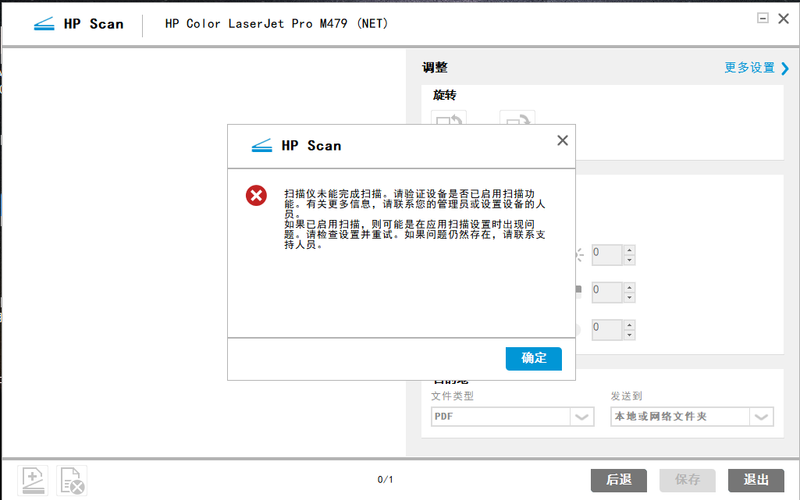The width and height of the screenshot is (800, 500).
Task: Delete the scanned page
Action: tap(71, 481)
